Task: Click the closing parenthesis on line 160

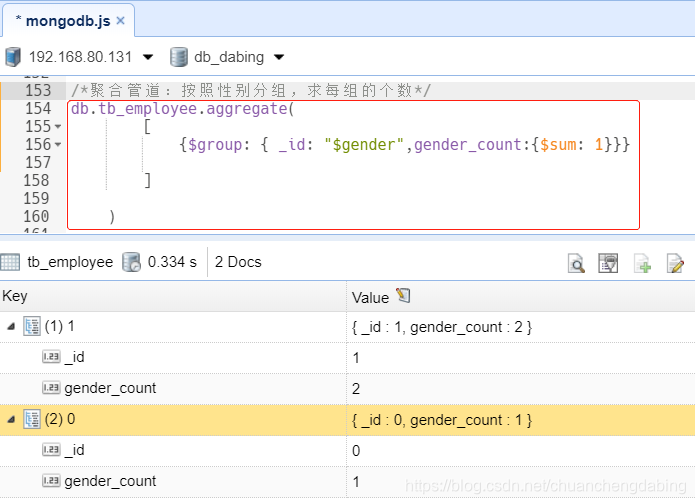Action: click(x=112, y=217)
